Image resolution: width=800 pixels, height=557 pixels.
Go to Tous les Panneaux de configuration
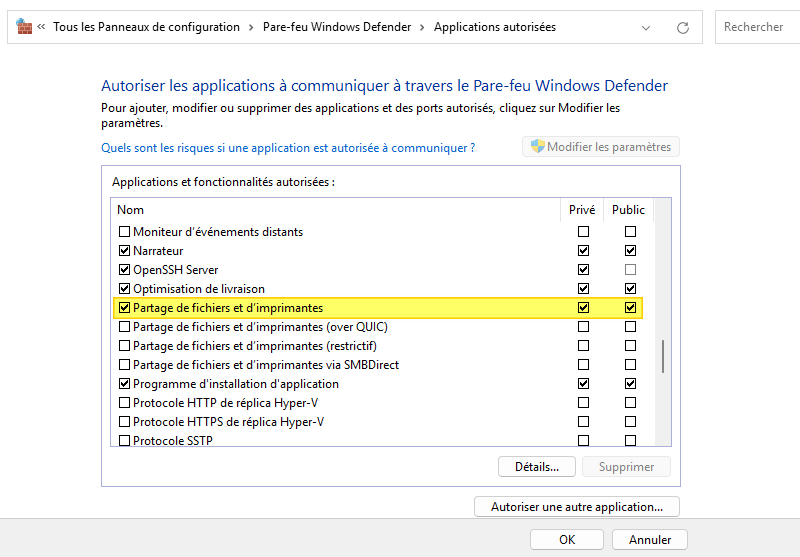tap(146, 28)
